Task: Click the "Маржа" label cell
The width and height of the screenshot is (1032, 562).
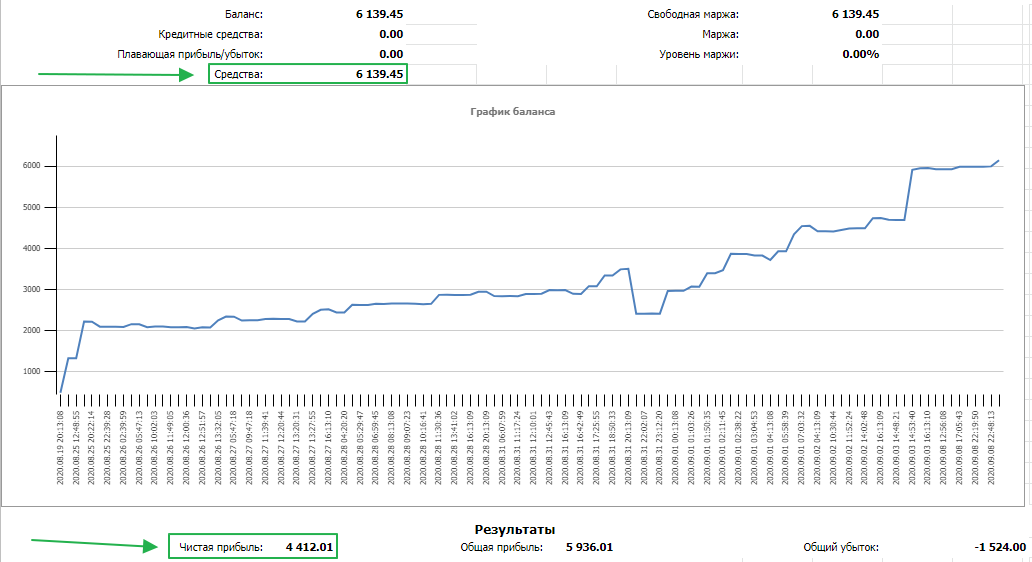Action: point(720,34)
